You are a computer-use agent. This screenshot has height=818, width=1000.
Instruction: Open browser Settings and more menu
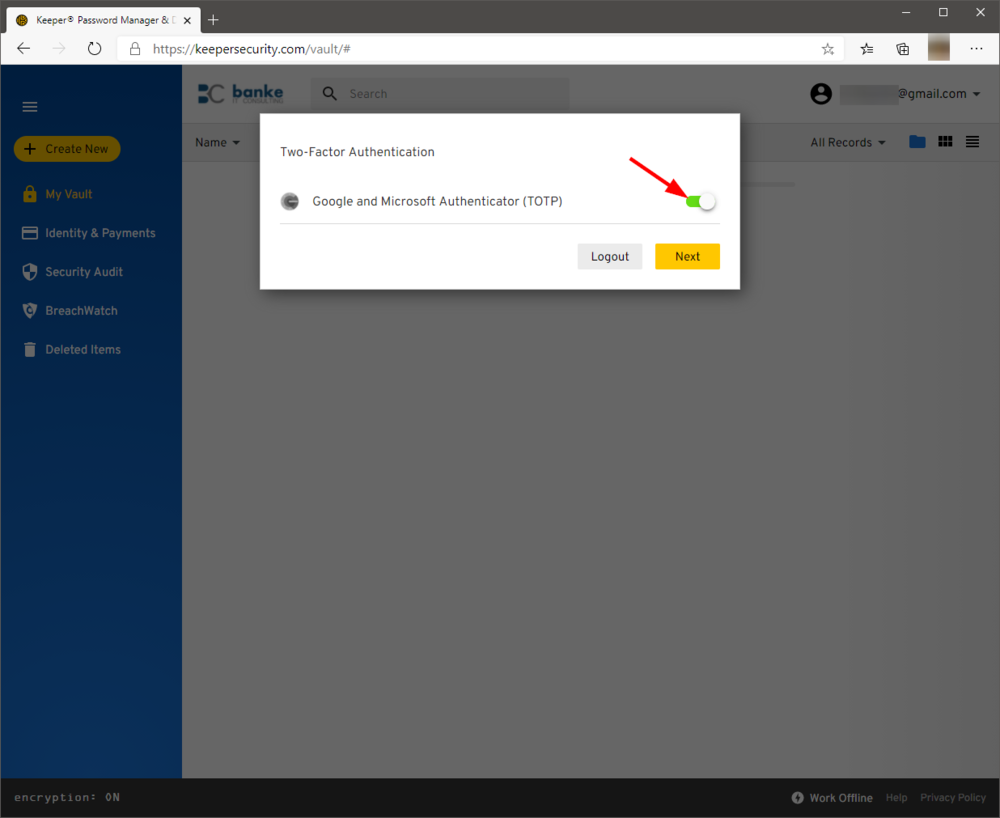[976, 48]
